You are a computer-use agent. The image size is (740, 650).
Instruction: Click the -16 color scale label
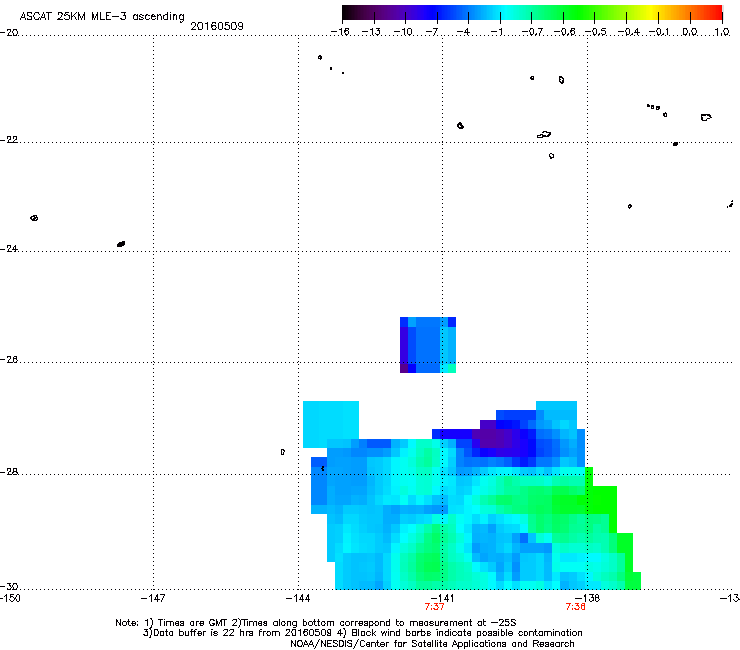(339, 32)
